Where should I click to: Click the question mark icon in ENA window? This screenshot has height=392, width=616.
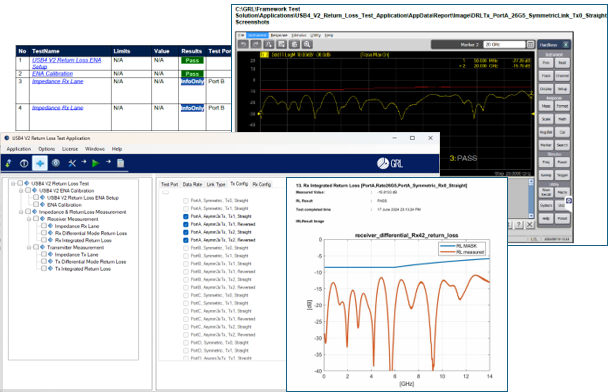coord(519,224)
